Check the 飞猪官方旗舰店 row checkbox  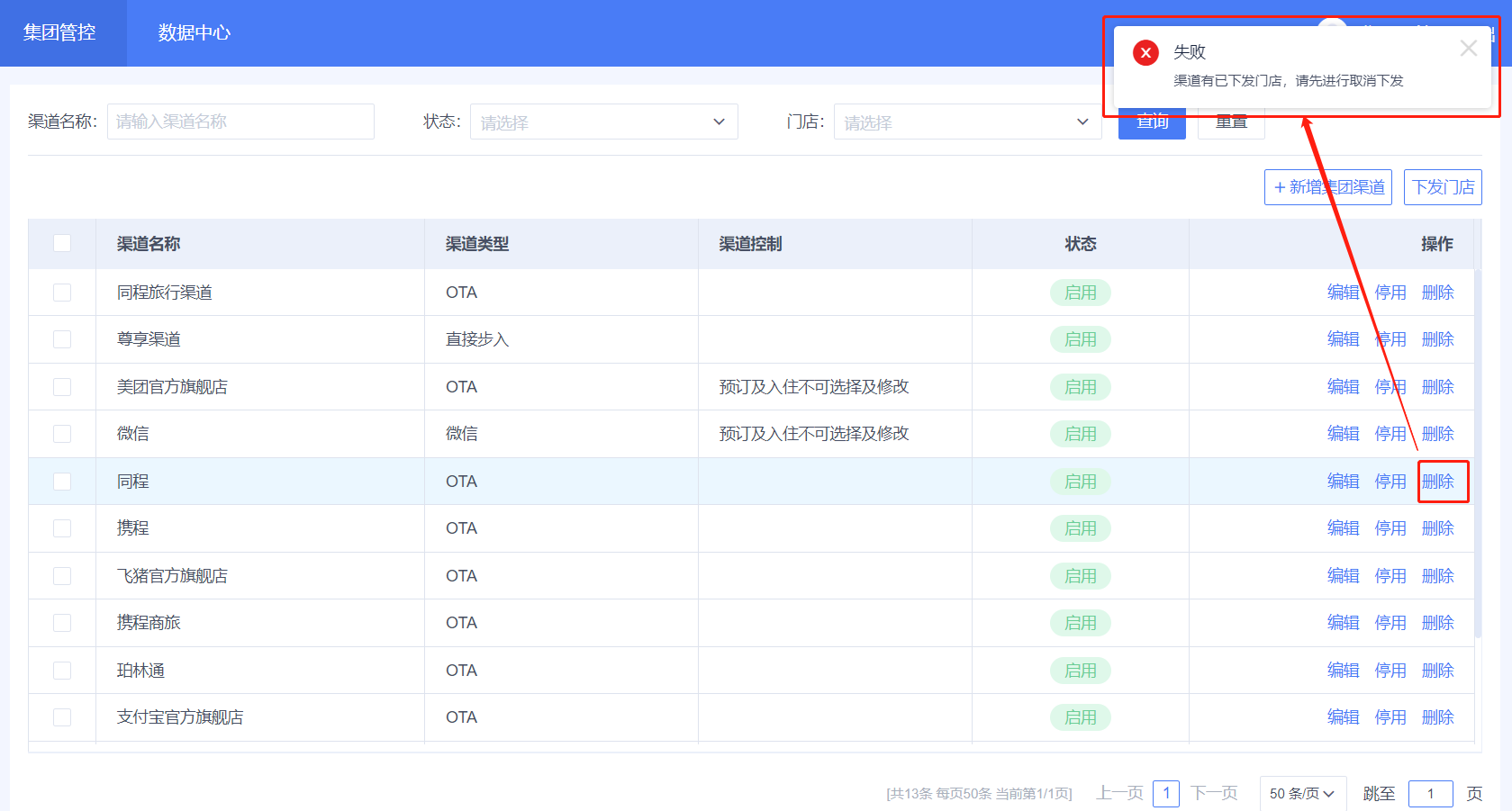point(62,576)
